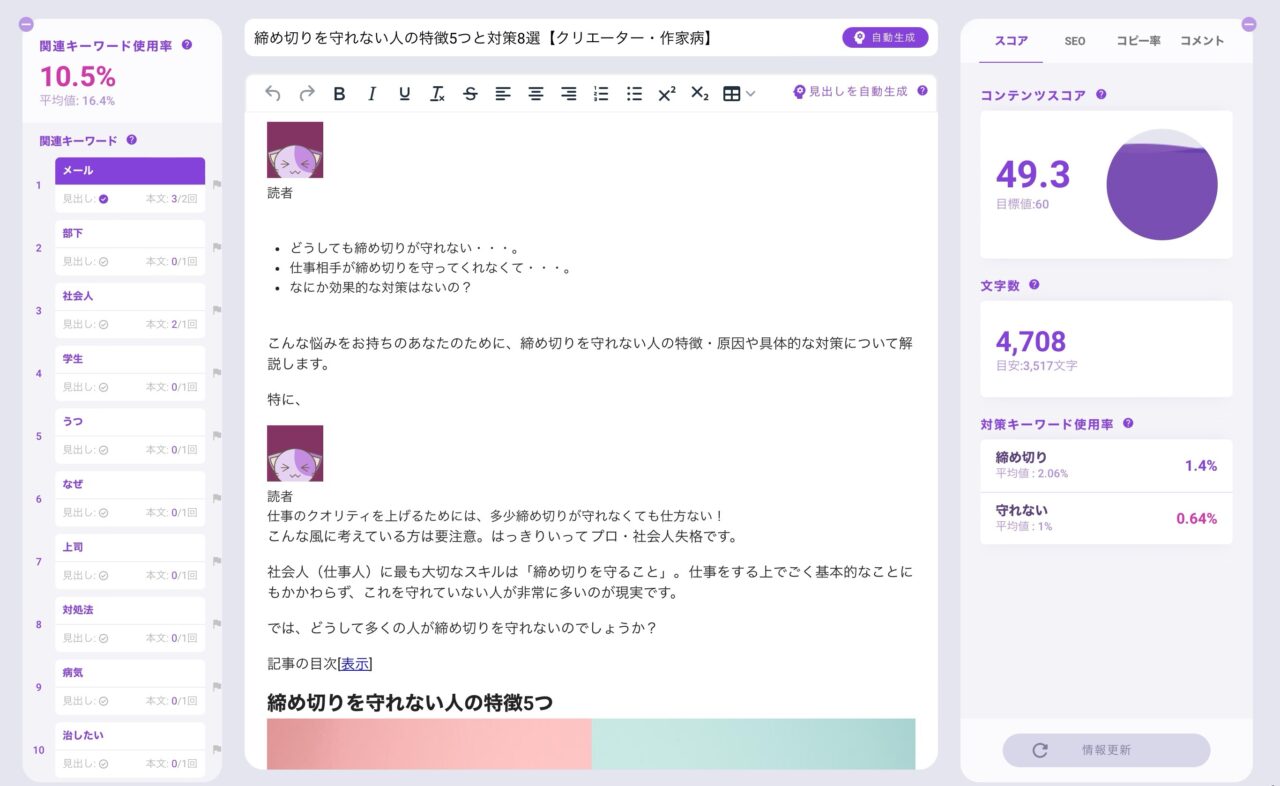This screenshot has height=786, width=1280.
Task: Apply superscript formatting with the x² icon
Action: (x=666, y=93)
